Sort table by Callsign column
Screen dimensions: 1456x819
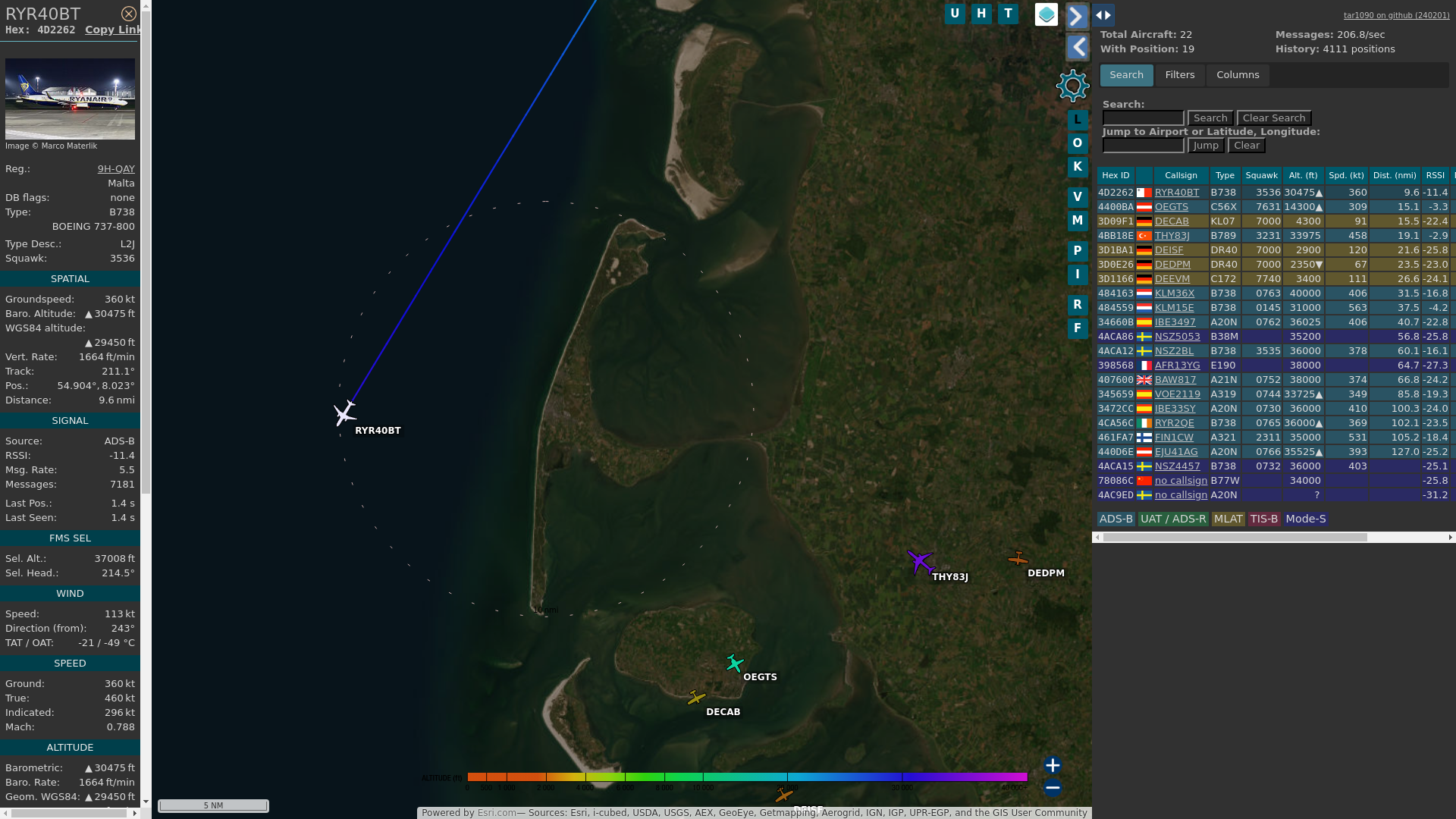coord(1181,175)
